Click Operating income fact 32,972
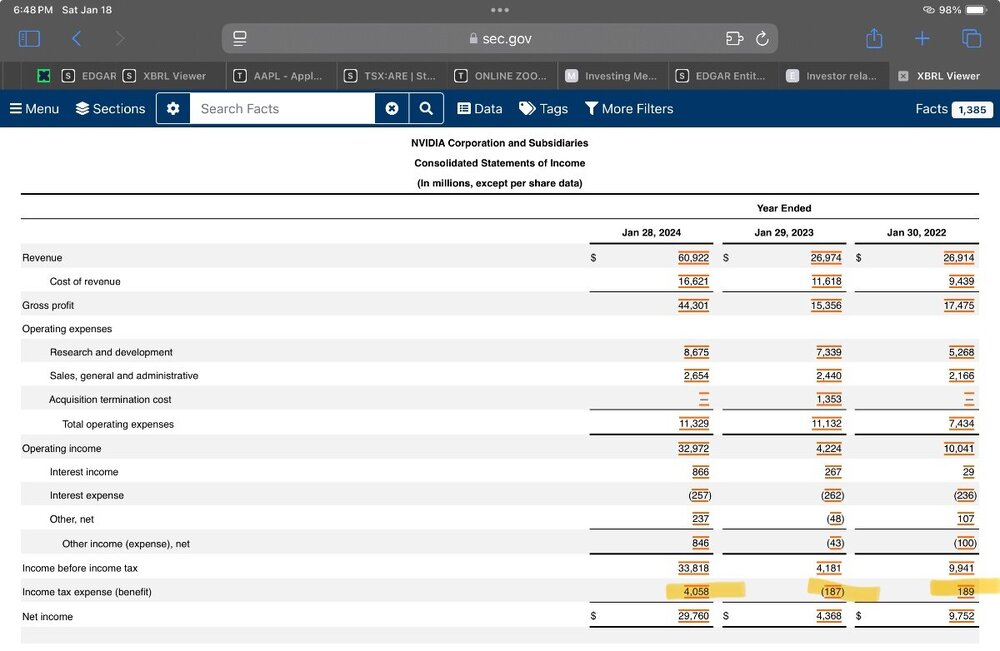The height and width of the screenshot is (651, 1000). (x=693, y=448)
